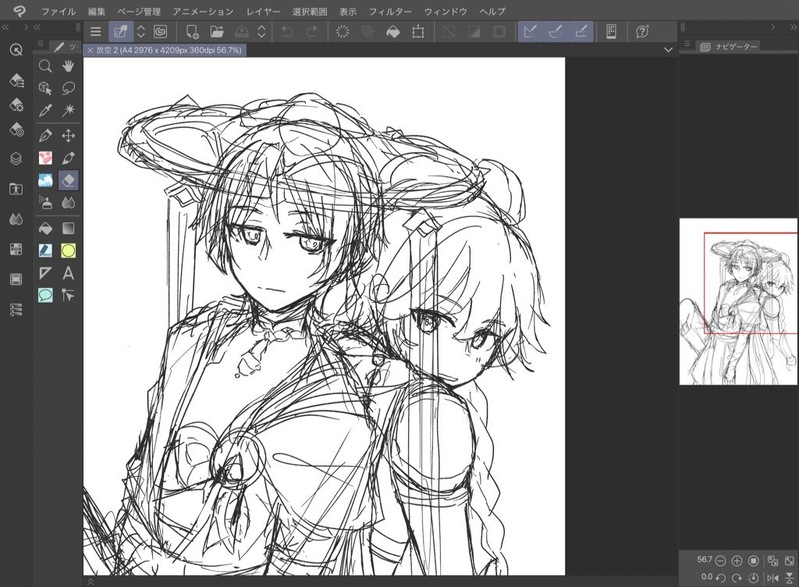Select the Lasso selection tool

click(68, 89)
